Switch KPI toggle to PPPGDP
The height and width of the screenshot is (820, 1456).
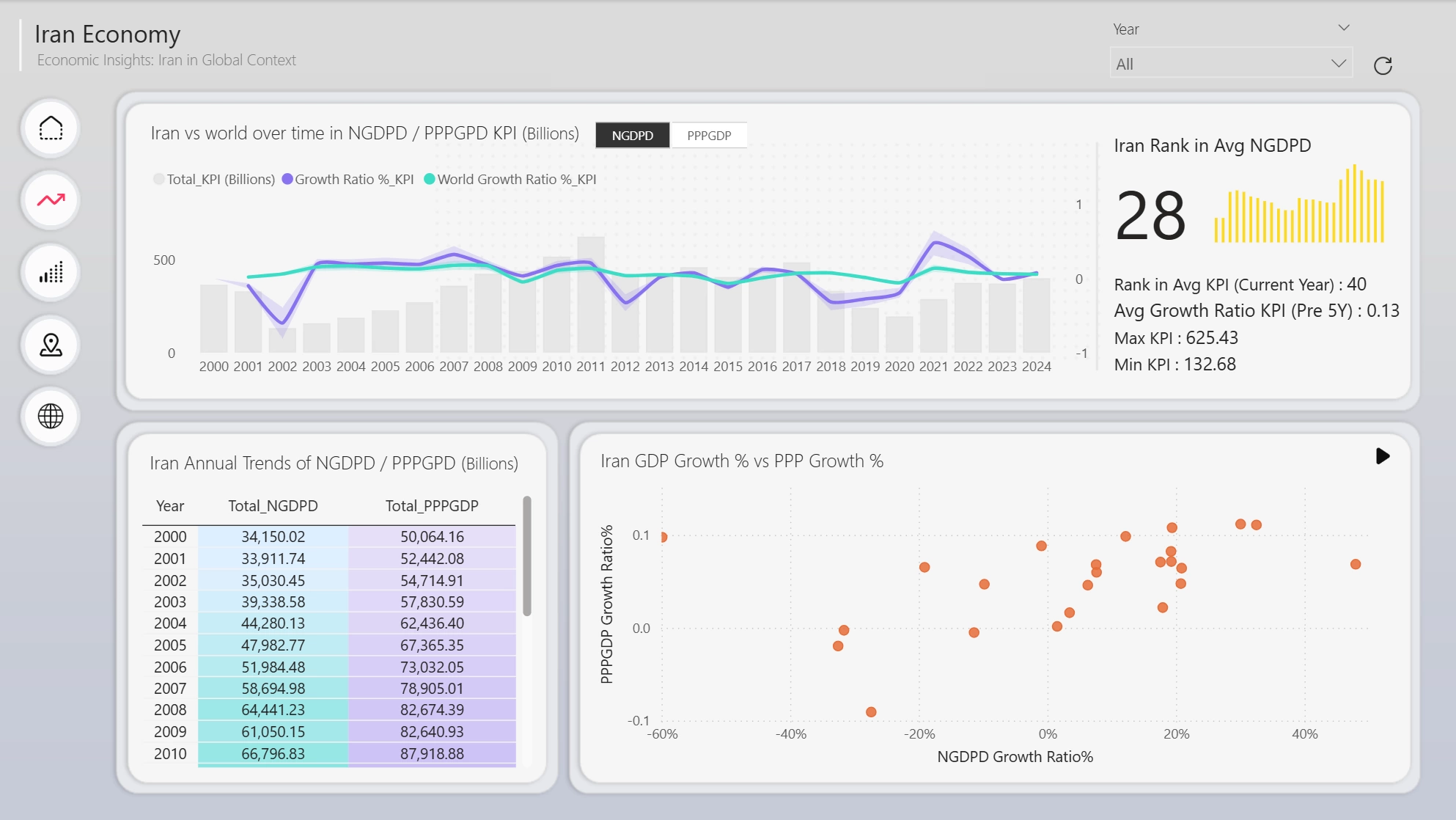click(x=709, y=136)
